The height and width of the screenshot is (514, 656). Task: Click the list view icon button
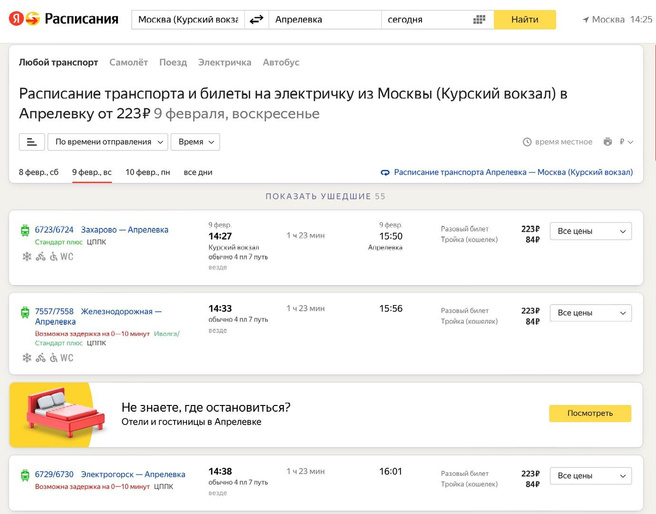[31, 142]
